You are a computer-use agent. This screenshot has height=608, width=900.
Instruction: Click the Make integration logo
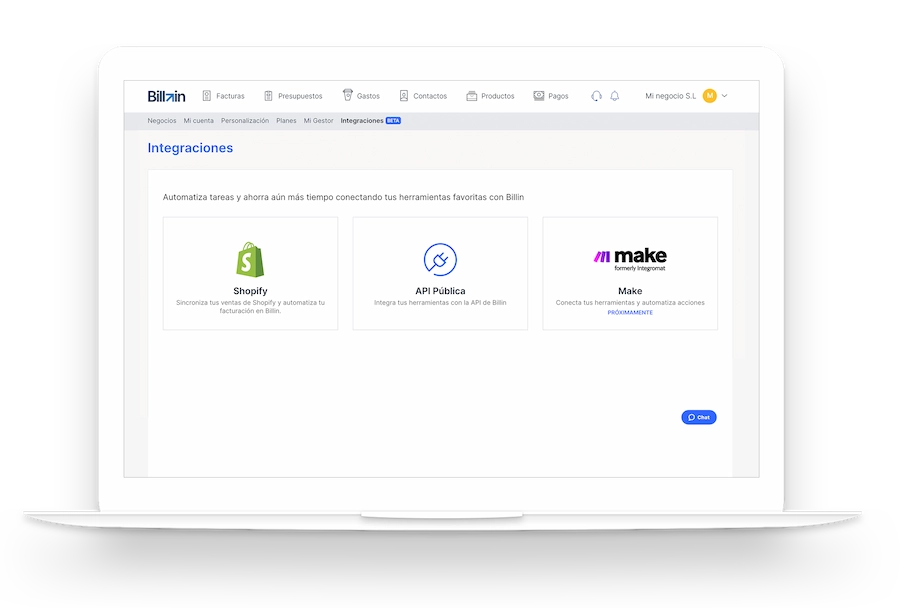point(630,258)
